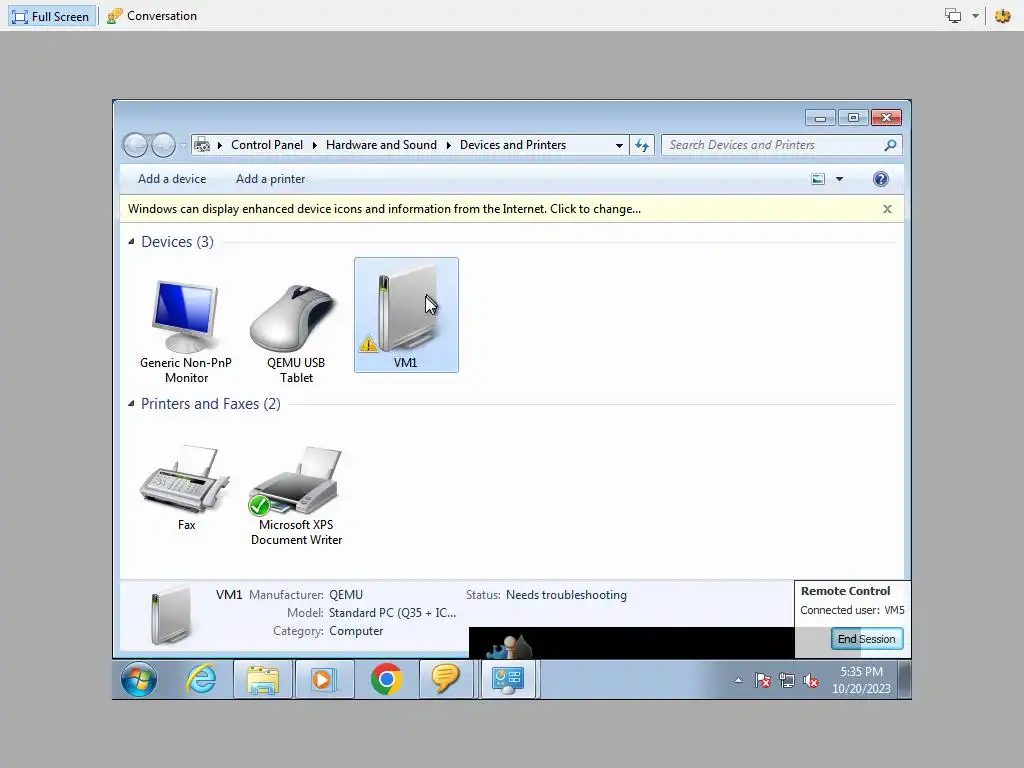The image size is (1024, 768).
Task: Open the monitor selection icon in viewer toolbar
Action: click(953, 16)
